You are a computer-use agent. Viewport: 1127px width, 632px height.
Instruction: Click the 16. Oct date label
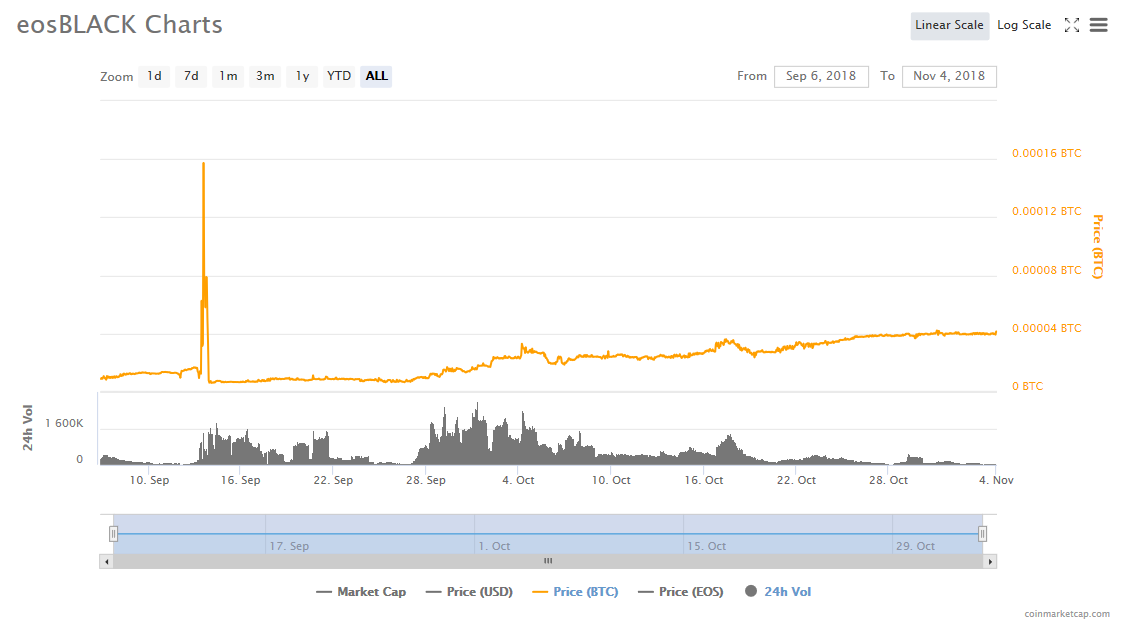pos(704,480)
